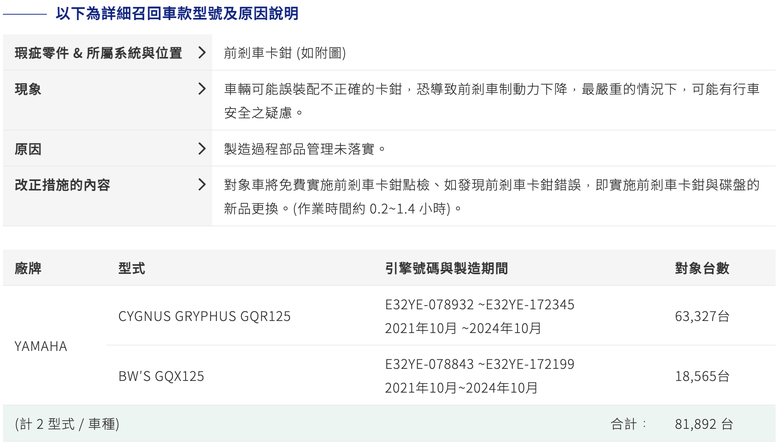
Task: Click the YAMAHA brand cell
Action: [41, 346]
